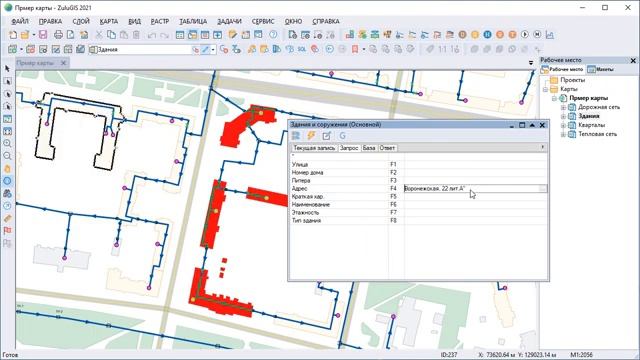Expand the Тепловая сеть tree node
Image resolution: width=640 pixels, height=360 pixels.
563,134
